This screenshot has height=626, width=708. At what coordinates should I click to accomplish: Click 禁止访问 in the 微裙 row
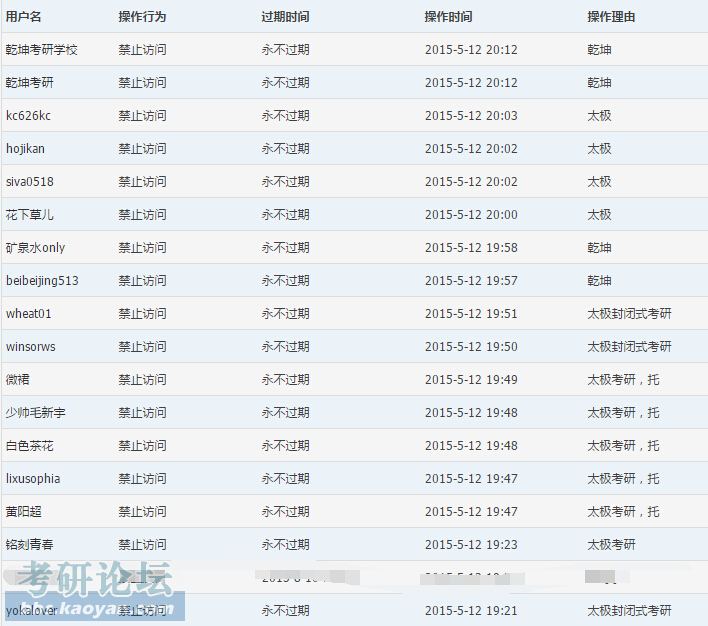point(142,379)
